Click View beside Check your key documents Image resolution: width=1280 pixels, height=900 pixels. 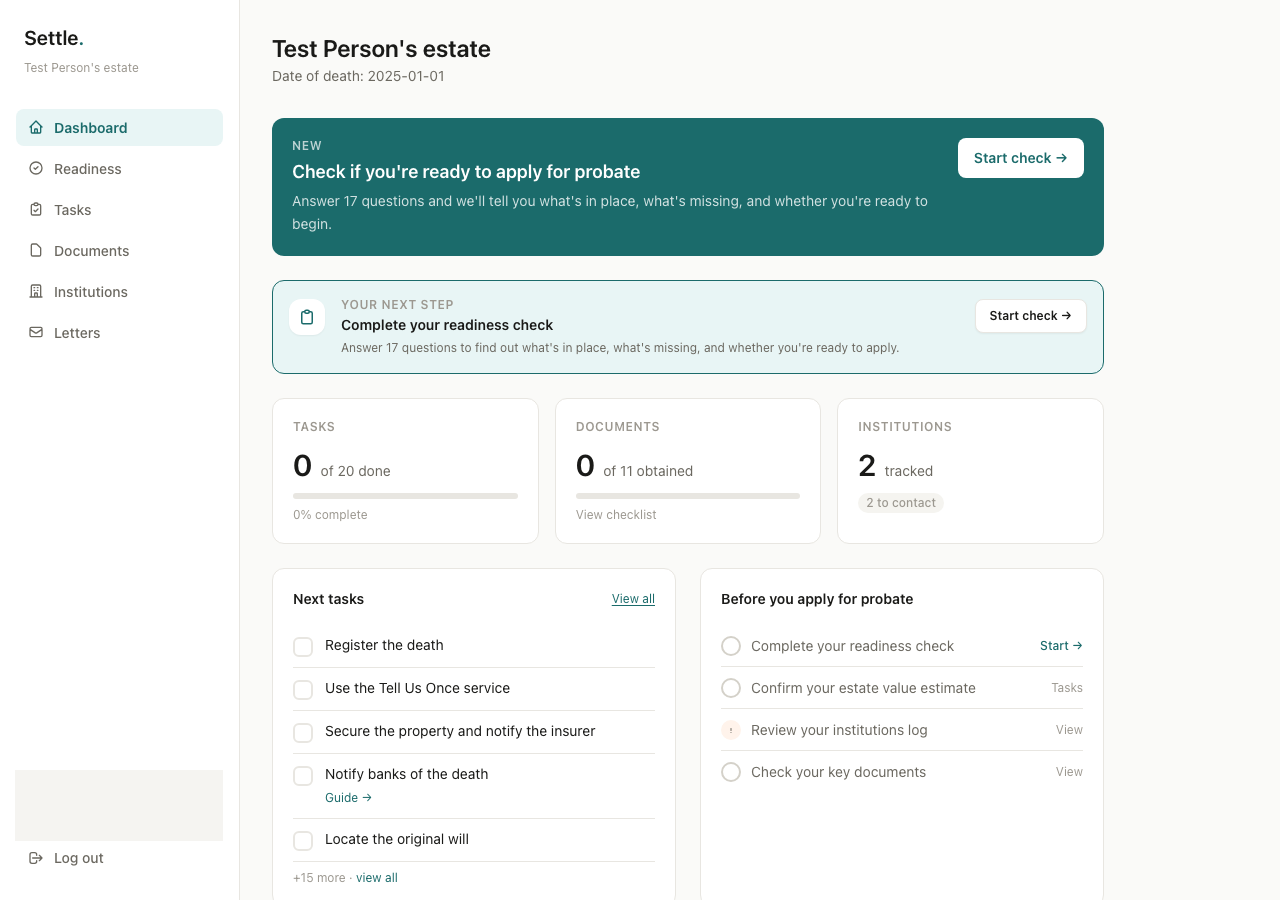pyautogui.click(x=1069, y=772)
